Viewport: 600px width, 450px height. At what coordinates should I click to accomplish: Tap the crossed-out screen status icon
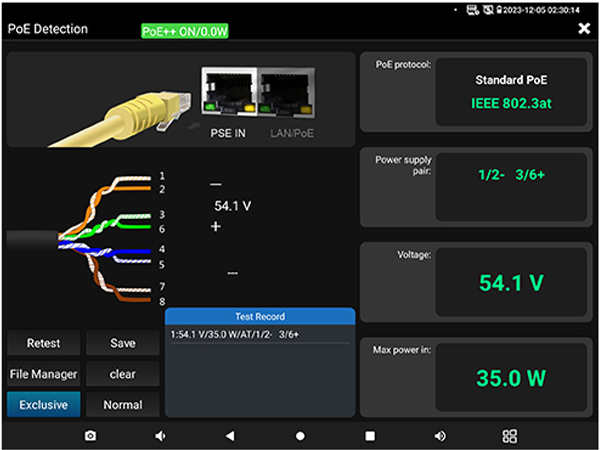click(488, 10)
